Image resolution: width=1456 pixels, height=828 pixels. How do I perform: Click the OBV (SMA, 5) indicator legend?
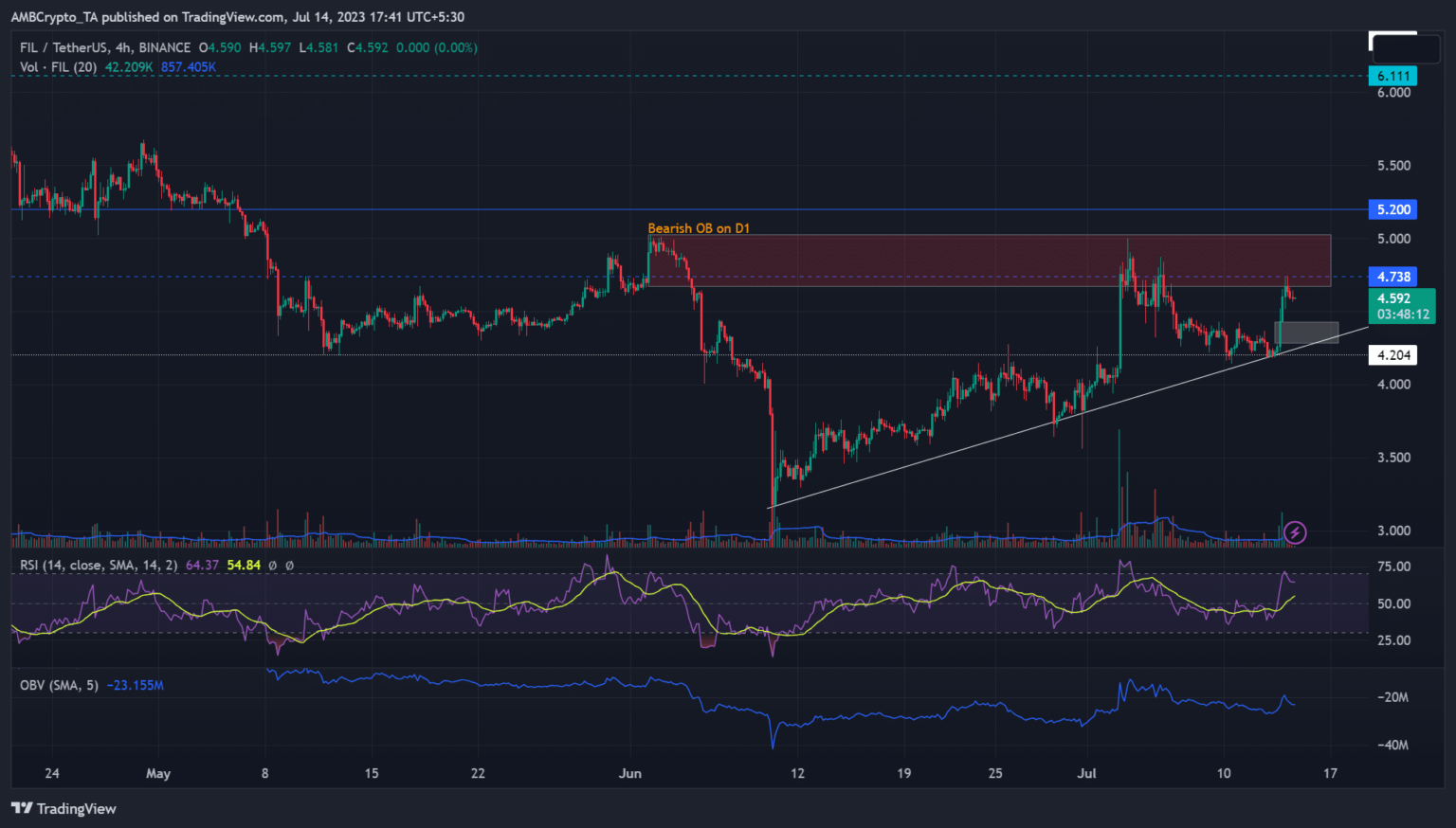pyautogui.click(x=59, y=685)
